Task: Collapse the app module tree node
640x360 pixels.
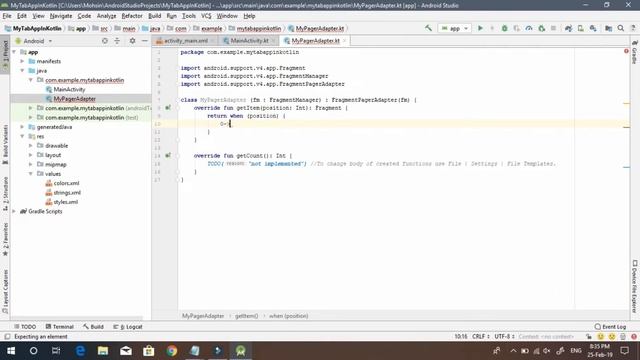Action: point(14,52)
